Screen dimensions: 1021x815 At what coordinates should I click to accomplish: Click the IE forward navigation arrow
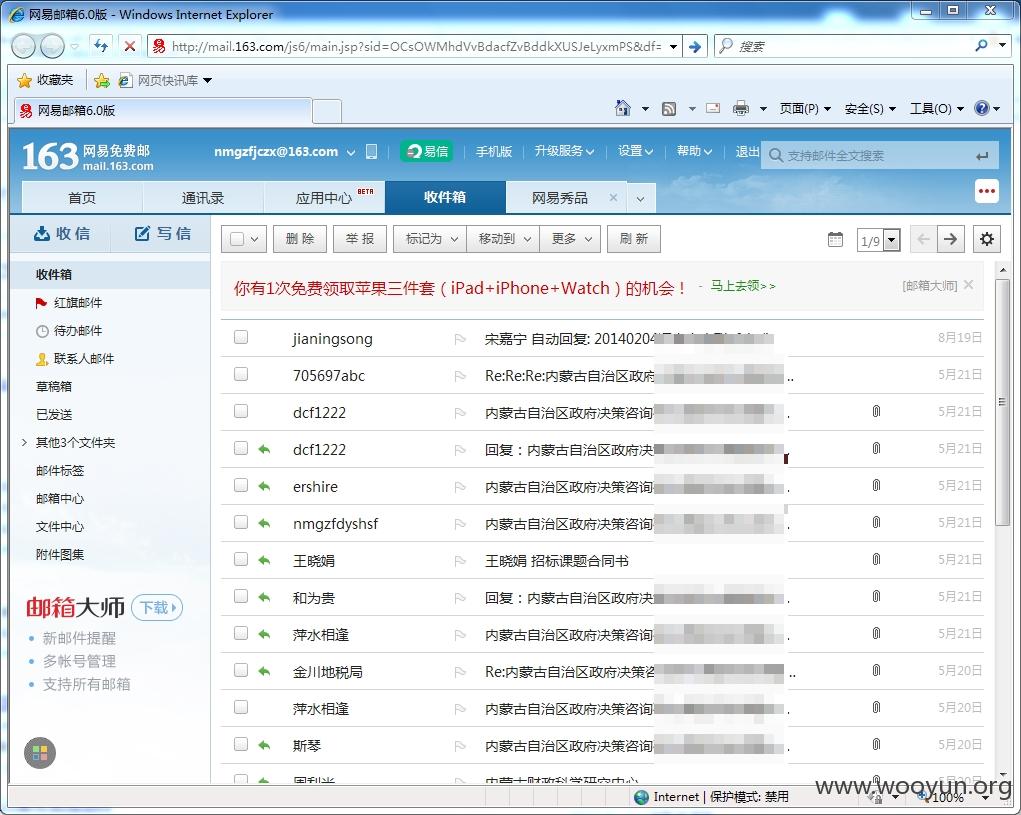point(52,46)
